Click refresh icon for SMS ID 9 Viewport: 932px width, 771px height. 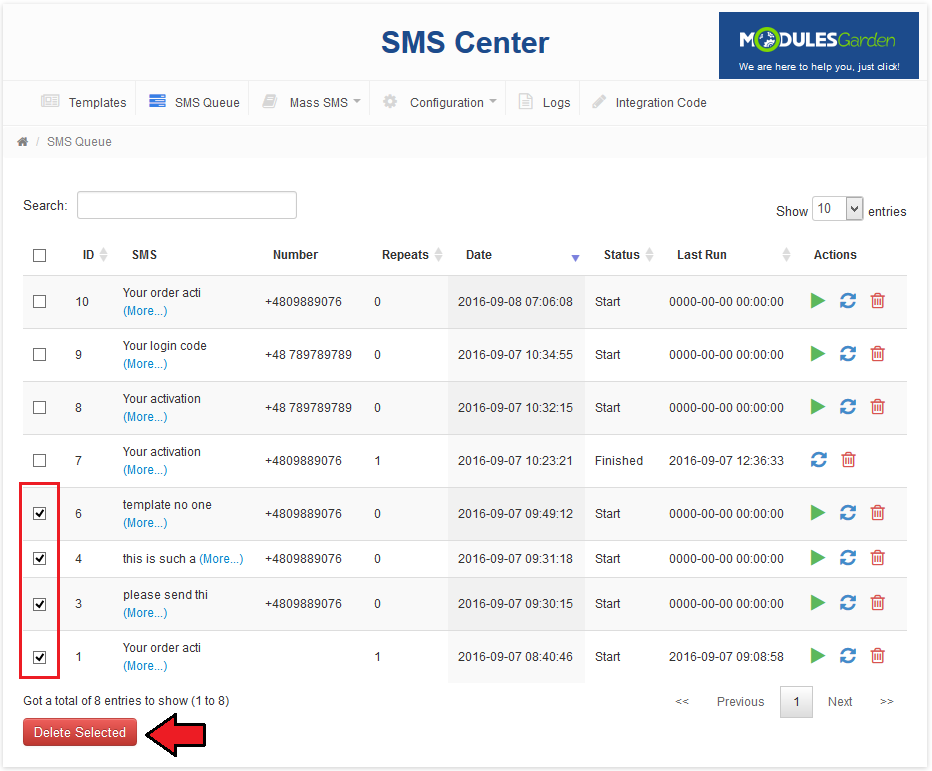[x=848, y=354]
